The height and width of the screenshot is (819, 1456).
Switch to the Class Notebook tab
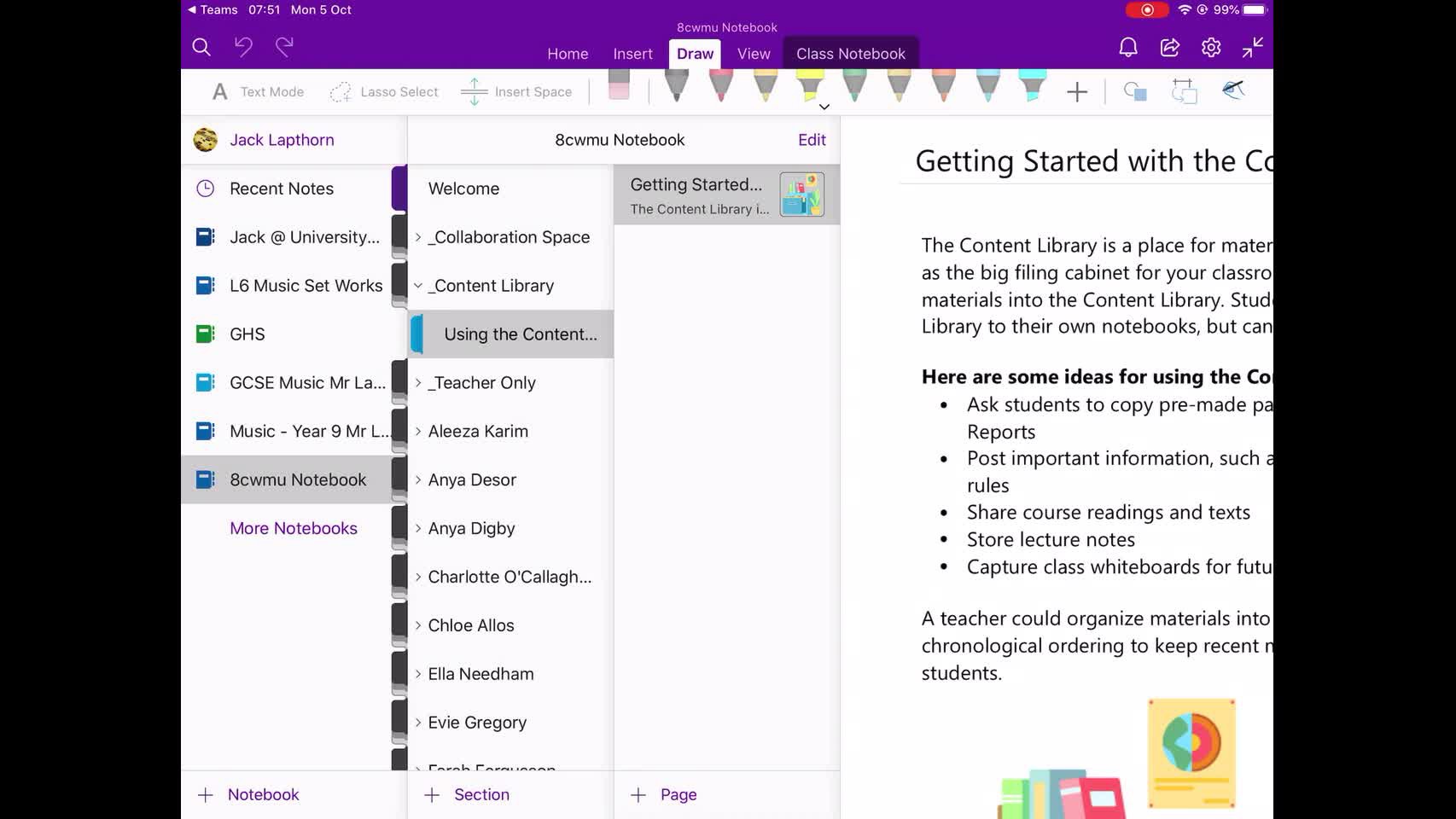click(850, 53)
